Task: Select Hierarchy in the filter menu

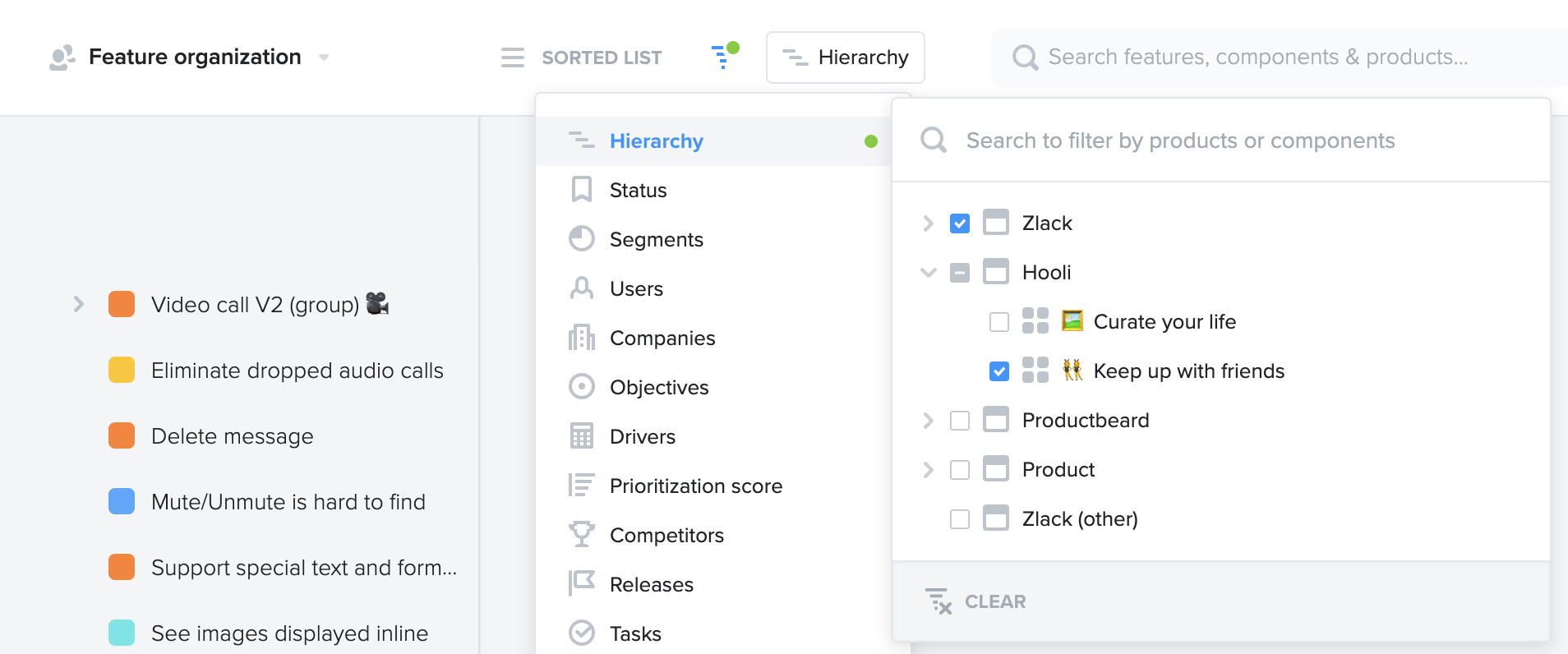Action: (714, 141)
